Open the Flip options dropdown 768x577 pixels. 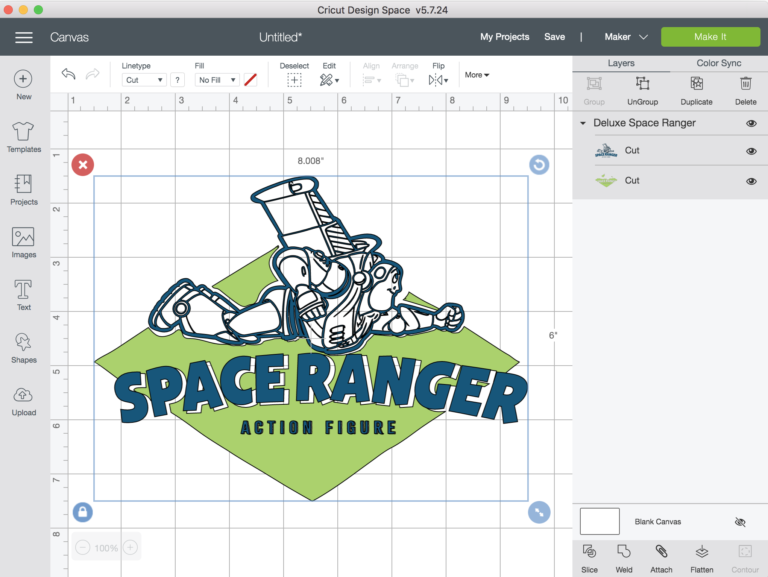438,80
